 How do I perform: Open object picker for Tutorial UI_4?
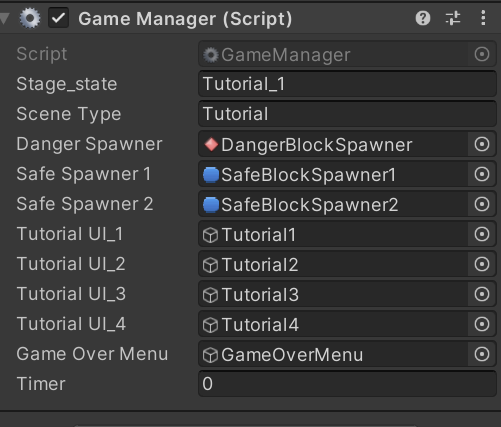pyautogui.click(x=482, y=324)
